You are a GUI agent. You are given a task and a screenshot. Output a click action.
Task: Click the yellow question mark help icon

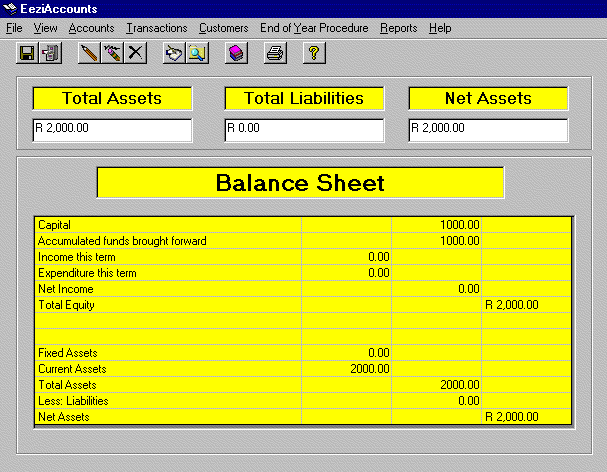(x=314, y=53)
